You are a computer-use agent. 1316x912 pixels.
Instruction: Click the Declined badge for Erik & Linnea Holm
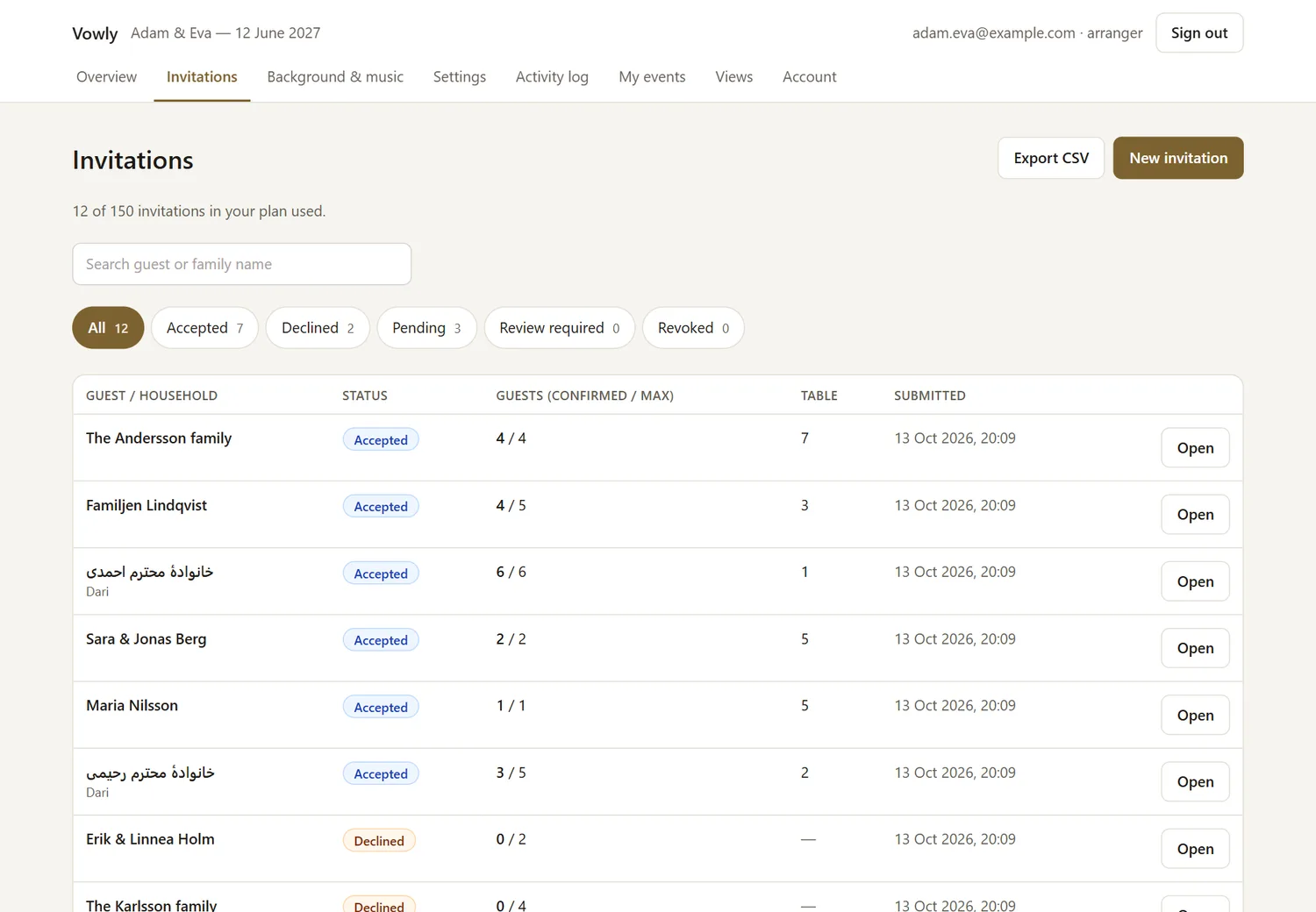click(x=379, y=841)
